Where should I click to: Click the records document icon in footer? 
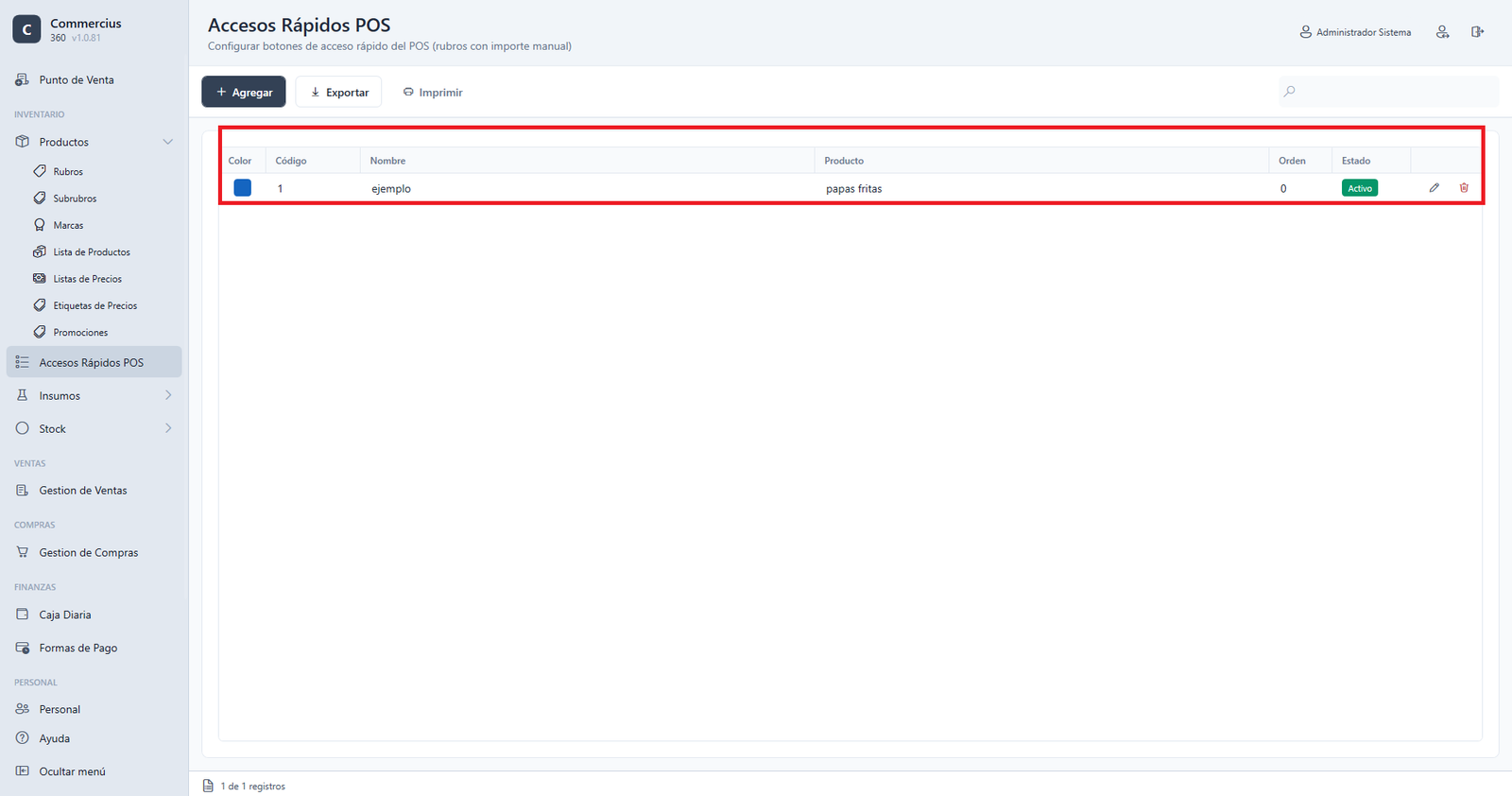point(208,786)
